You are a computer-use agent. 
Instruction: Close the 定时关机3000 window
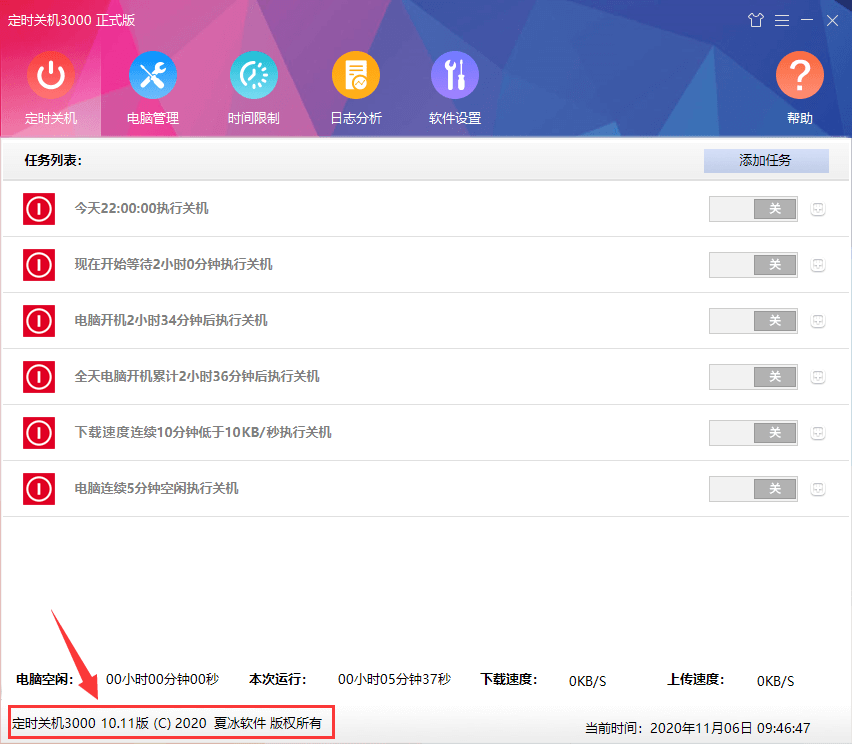[x=832, y=21]
